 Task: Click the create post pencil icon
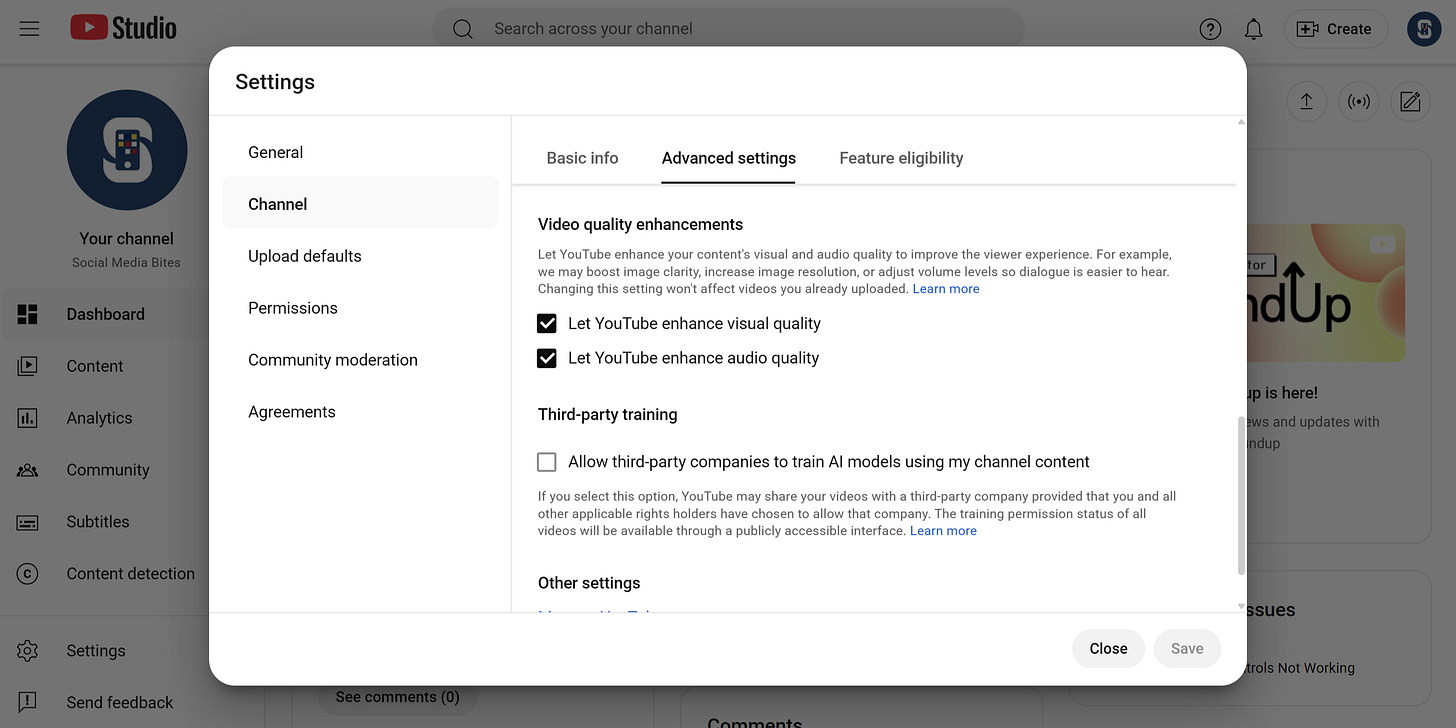(1410, 101)
